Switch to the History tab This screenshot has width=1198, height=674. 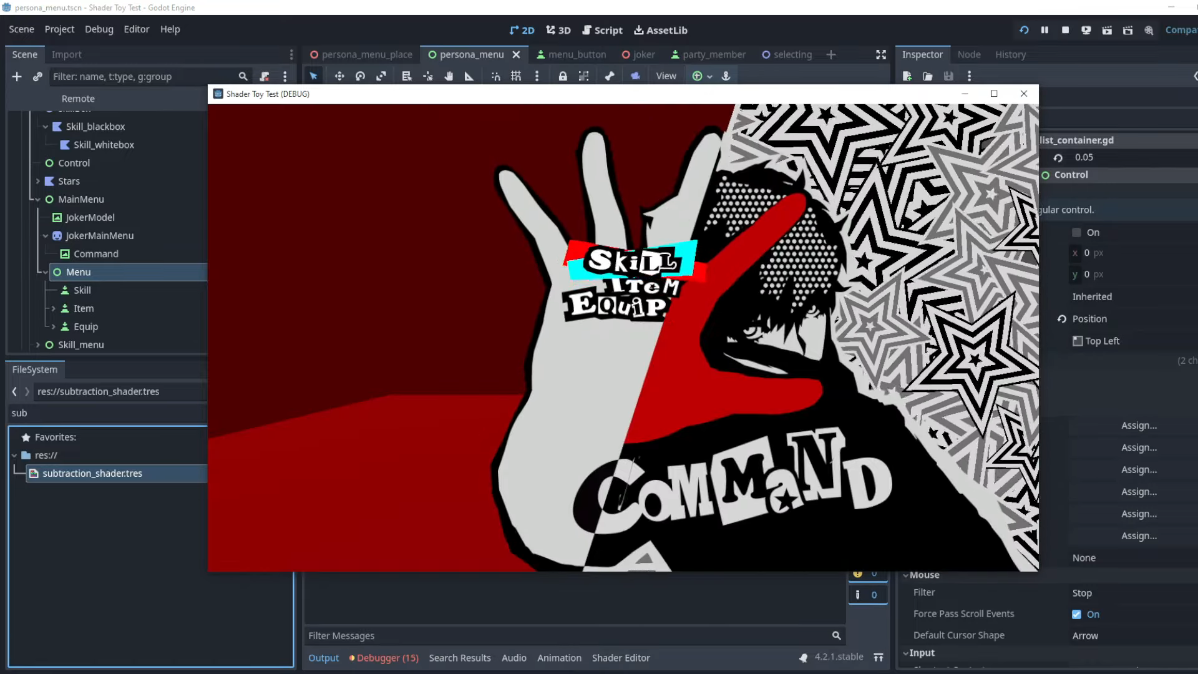pyautogui.click(x=1010, y=54)
